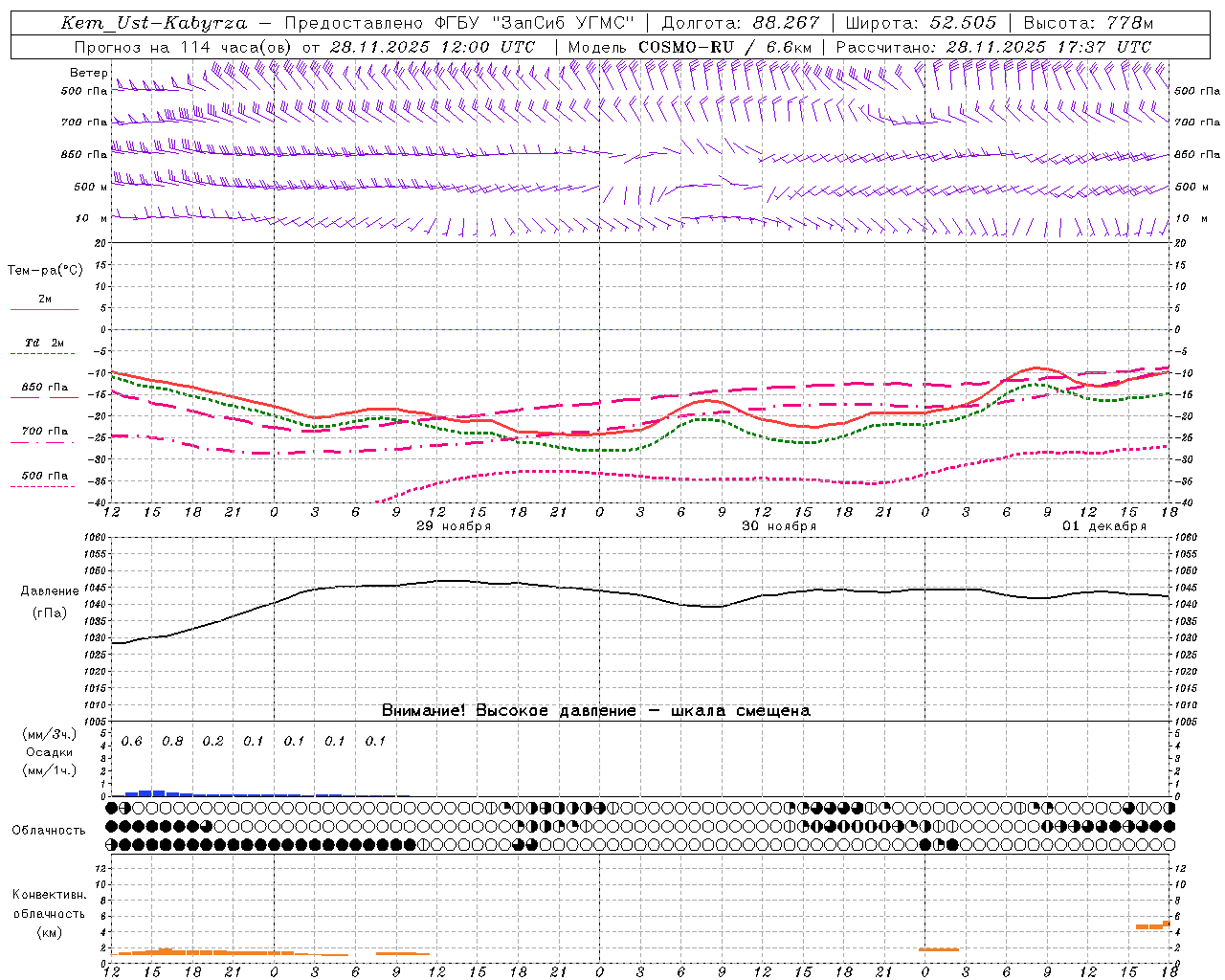Click the 850 гПа entry in the temperature legend
This screenshot has height=980, width=1225.
click(44, 388)
